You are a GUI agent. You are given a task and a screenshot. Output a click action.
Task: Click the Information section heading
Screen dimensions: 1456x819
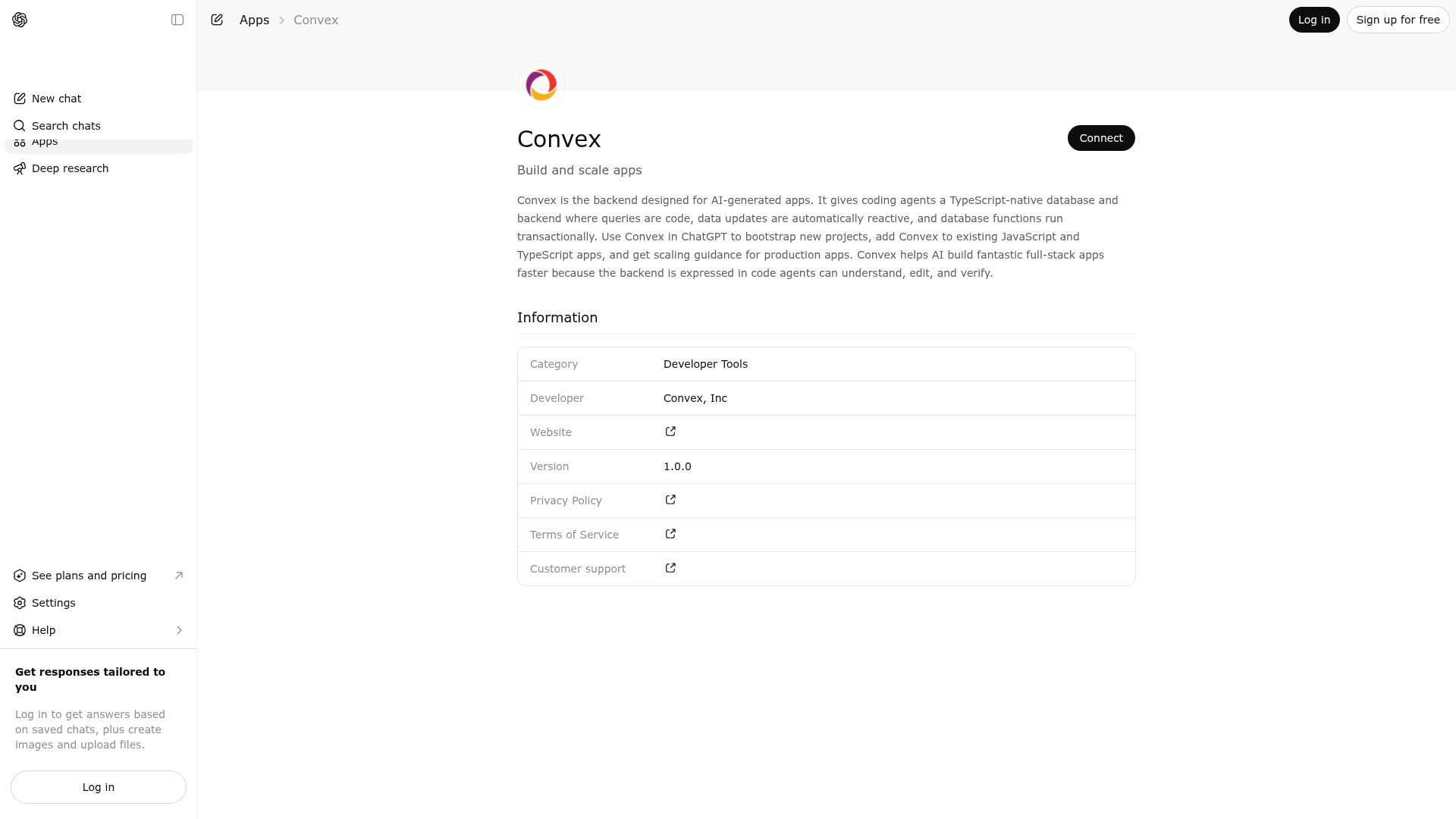(557, 318)
